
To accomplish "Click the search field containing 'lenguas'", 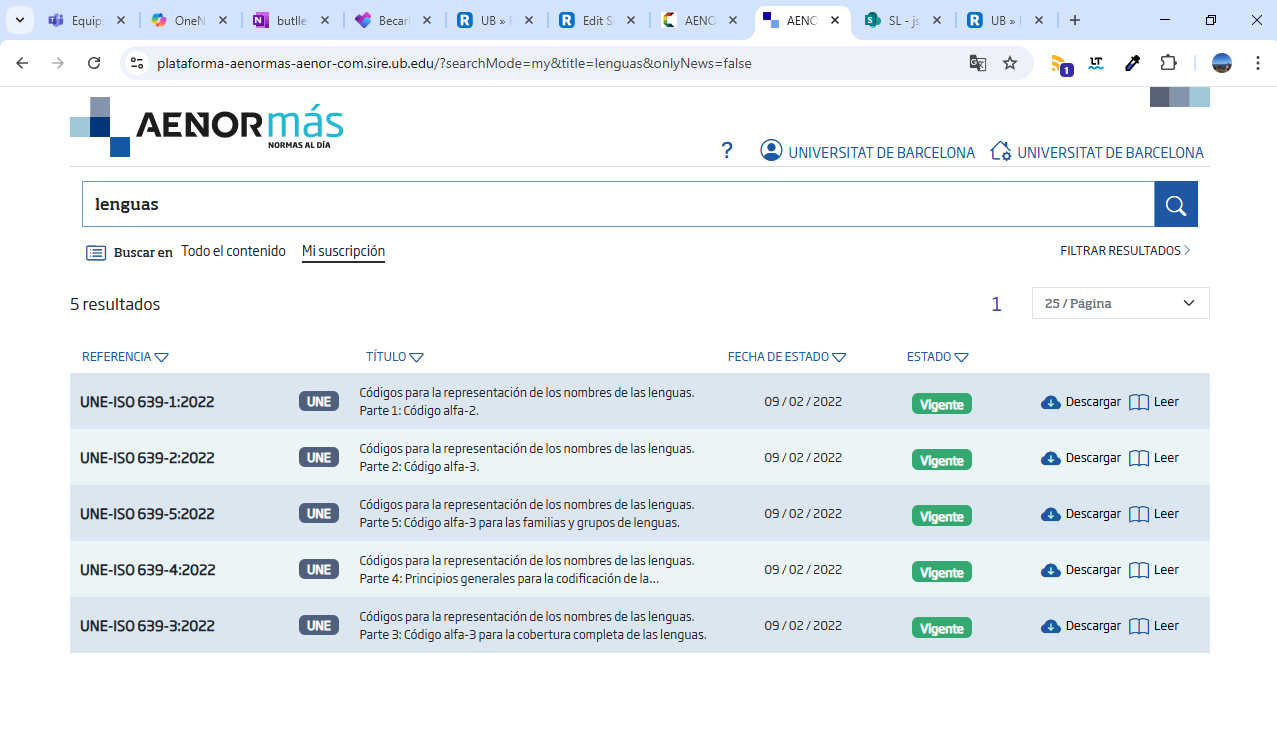I will (617, 205).
